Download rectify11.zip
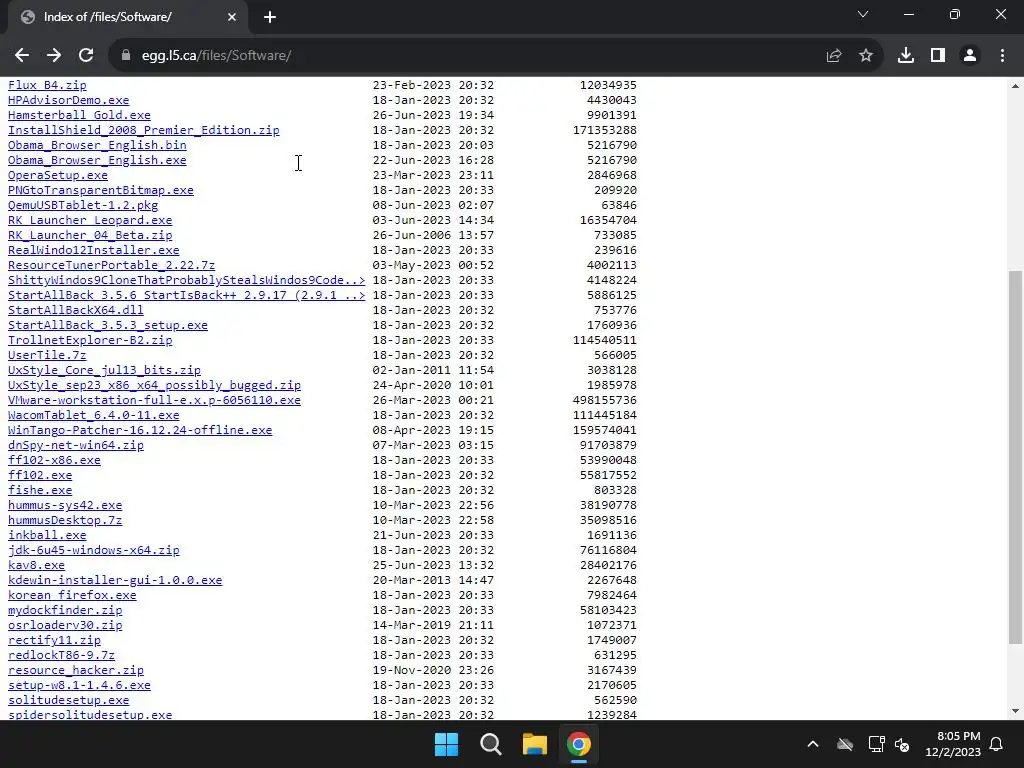The width and height of the screenshot is (1024, 768). click(54, 641)
